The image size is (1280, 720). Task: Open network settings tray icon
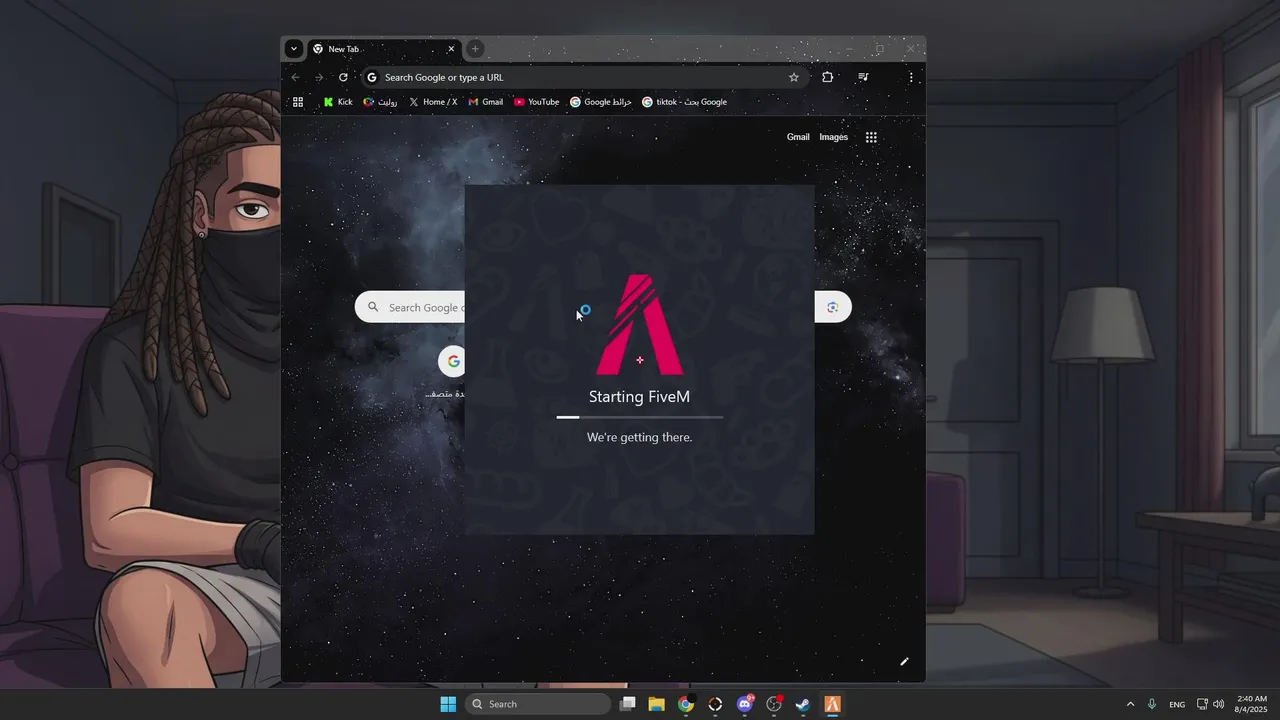(x=1202, y=704)
